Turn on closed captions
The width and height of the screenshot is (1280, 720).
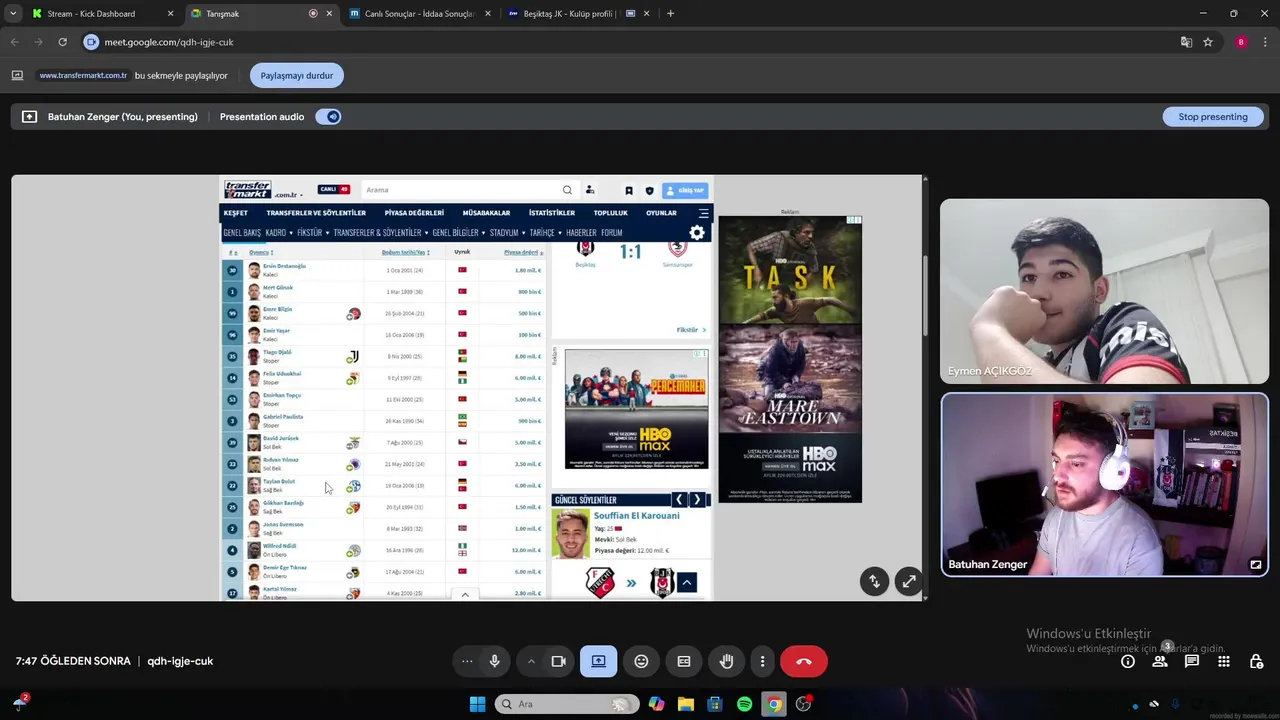(684, 661)
